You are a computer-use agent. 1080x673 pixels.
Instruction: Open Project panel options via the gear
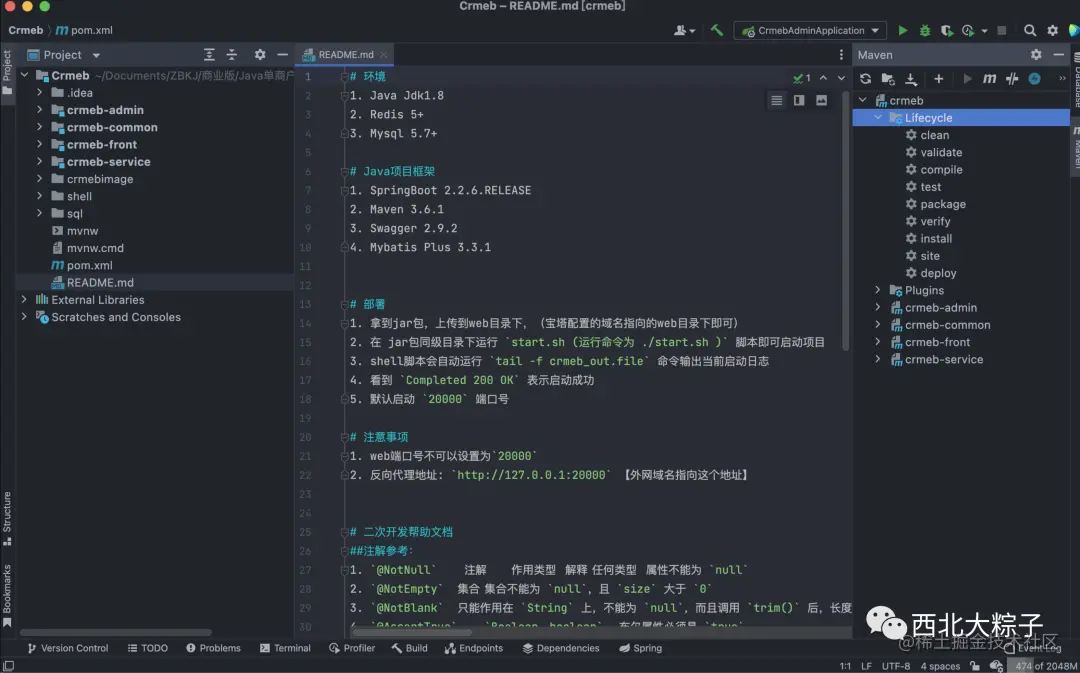(260, 54)
